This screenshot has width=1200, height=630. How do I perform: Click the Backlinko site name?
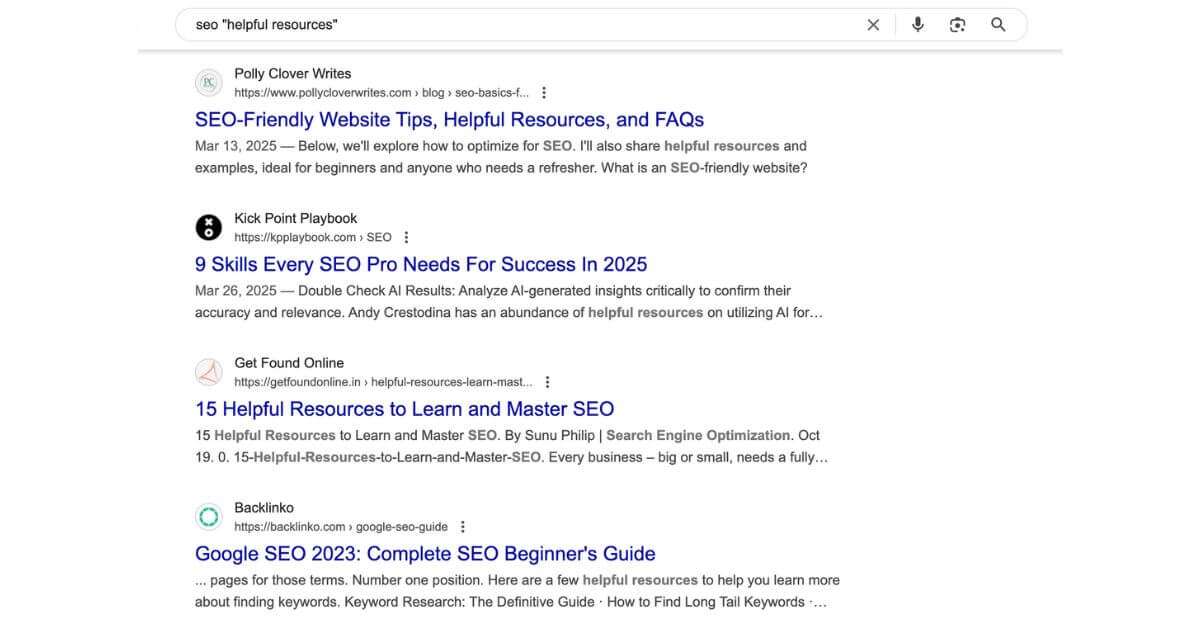point(264,508)
